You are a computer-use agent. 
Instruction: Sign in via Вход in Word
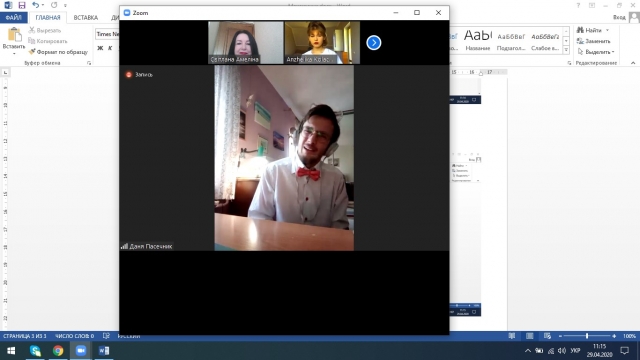coord(619,17)
